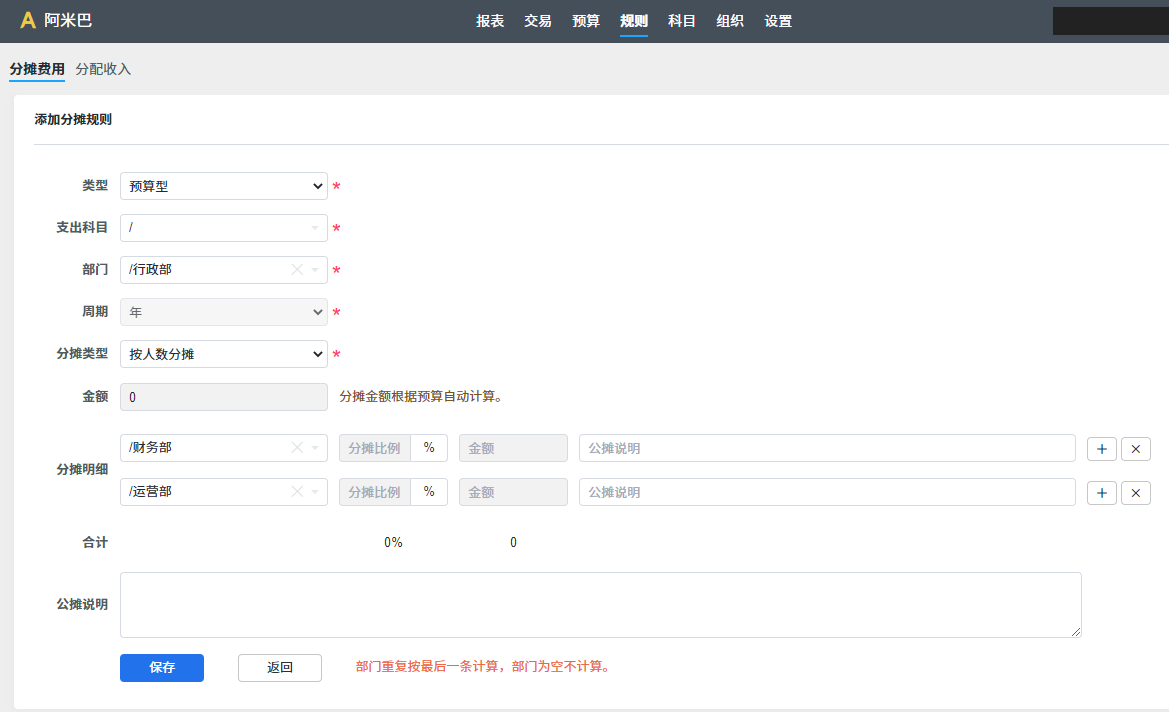Click the 合计 label
Image resolution: width=1169 pixels, height=712 pixels.
(95, 542)
